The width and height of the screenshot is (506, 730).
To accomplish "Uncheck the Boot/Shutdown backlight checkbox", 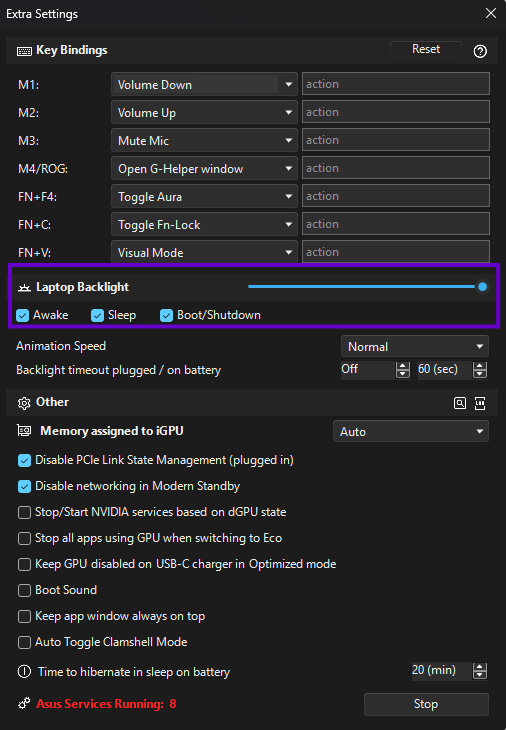I will click(x=166, y=315).
